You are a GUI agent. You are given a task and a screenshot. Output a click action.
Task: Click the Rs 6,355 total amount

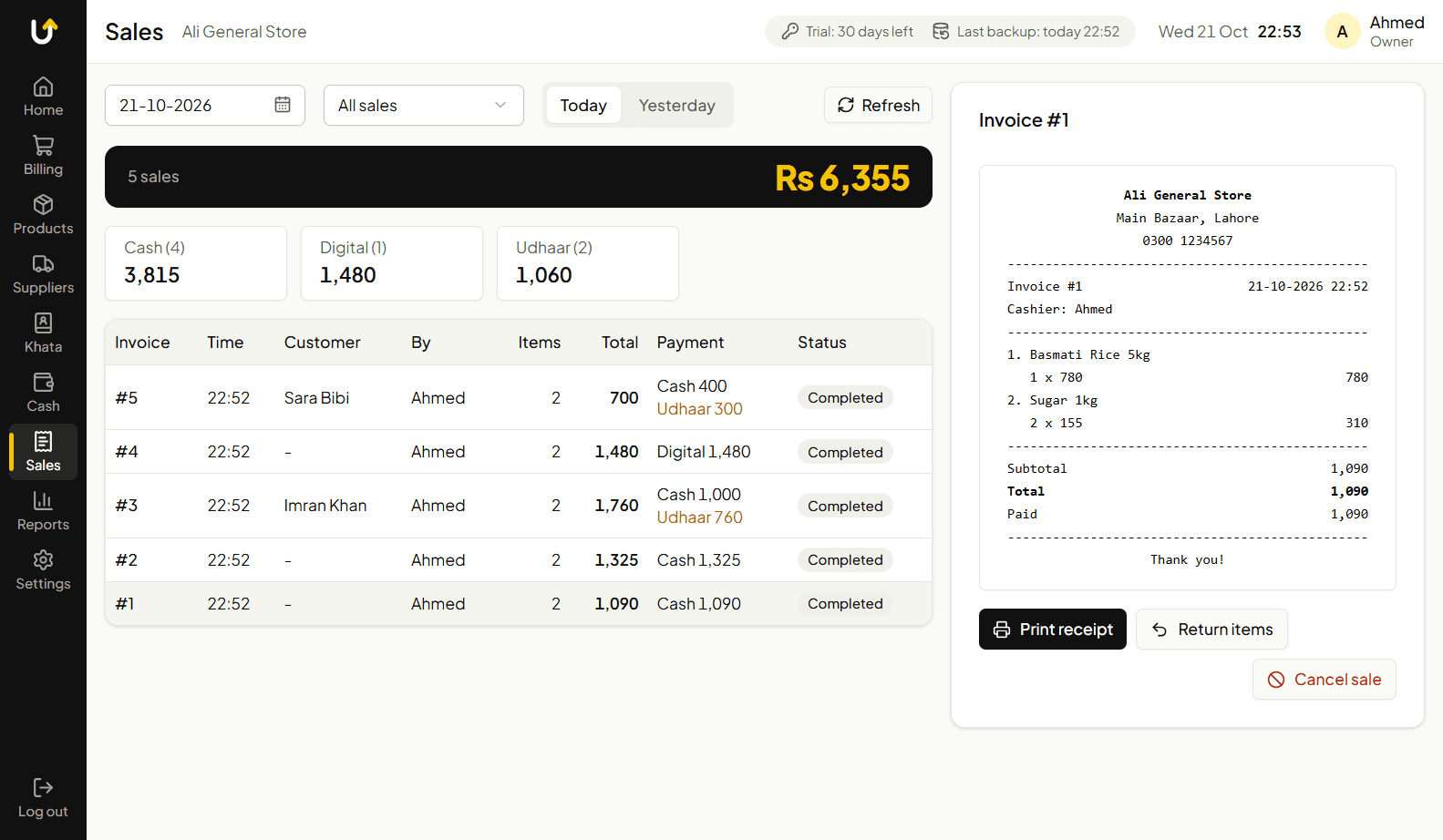point(842,178)
